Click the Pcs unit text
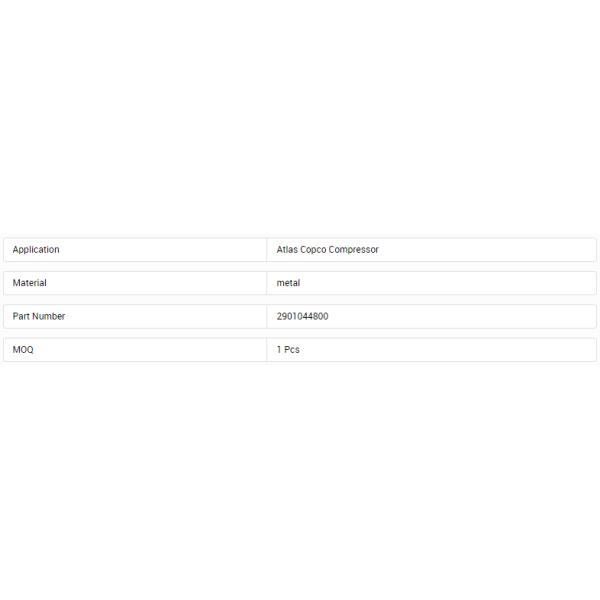The height and width of the screenshot is (600, 600). 291,350
